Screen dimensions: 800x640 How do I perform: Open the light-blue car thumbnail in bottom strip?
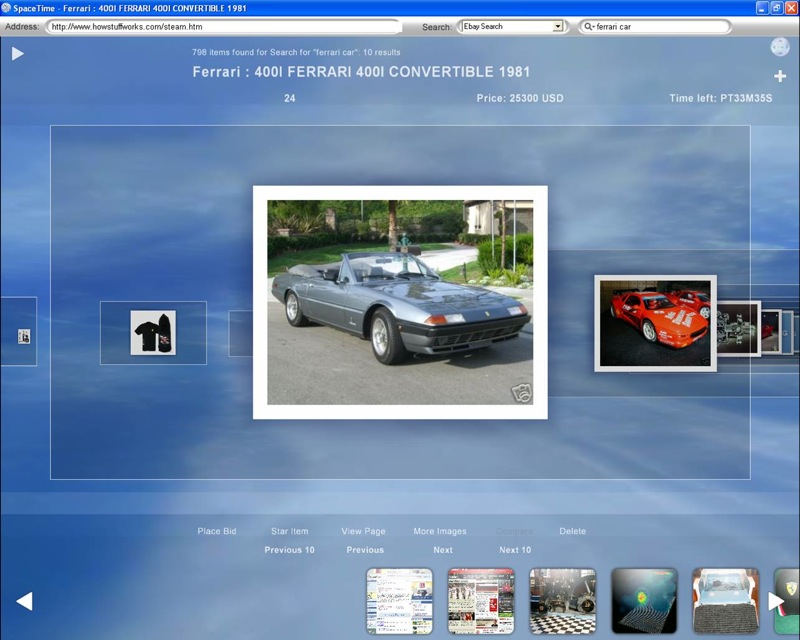[x=726, y=601]
